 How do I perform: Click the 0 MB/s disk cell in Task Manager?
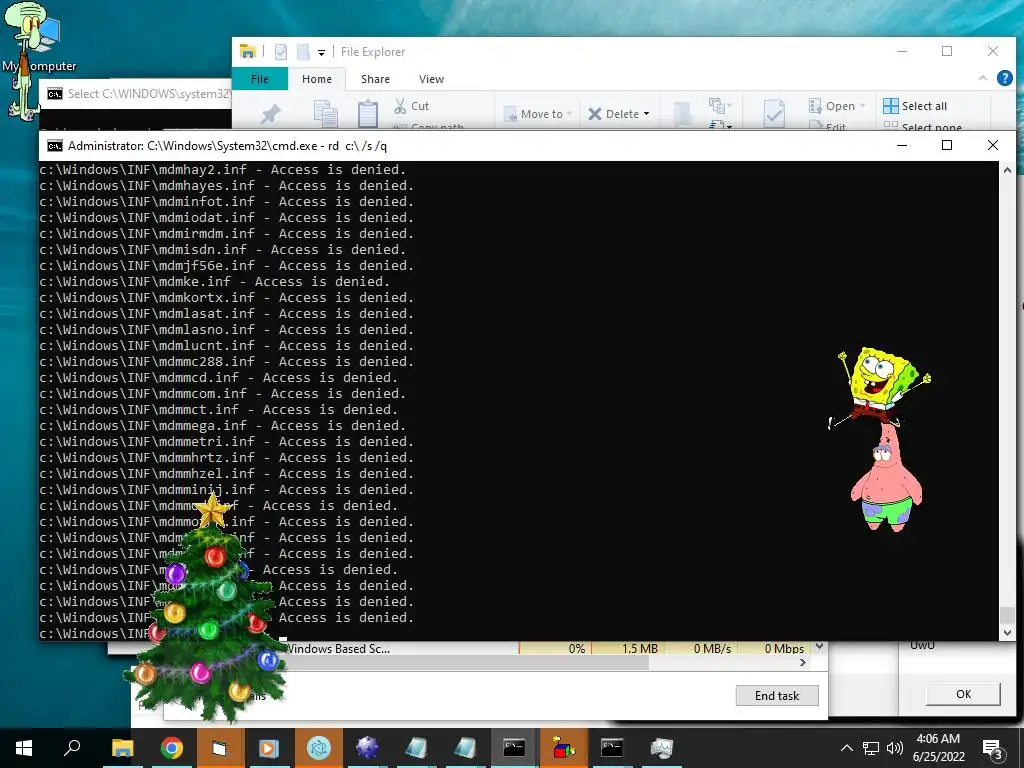pyautogui.click(x=700, y=648)
